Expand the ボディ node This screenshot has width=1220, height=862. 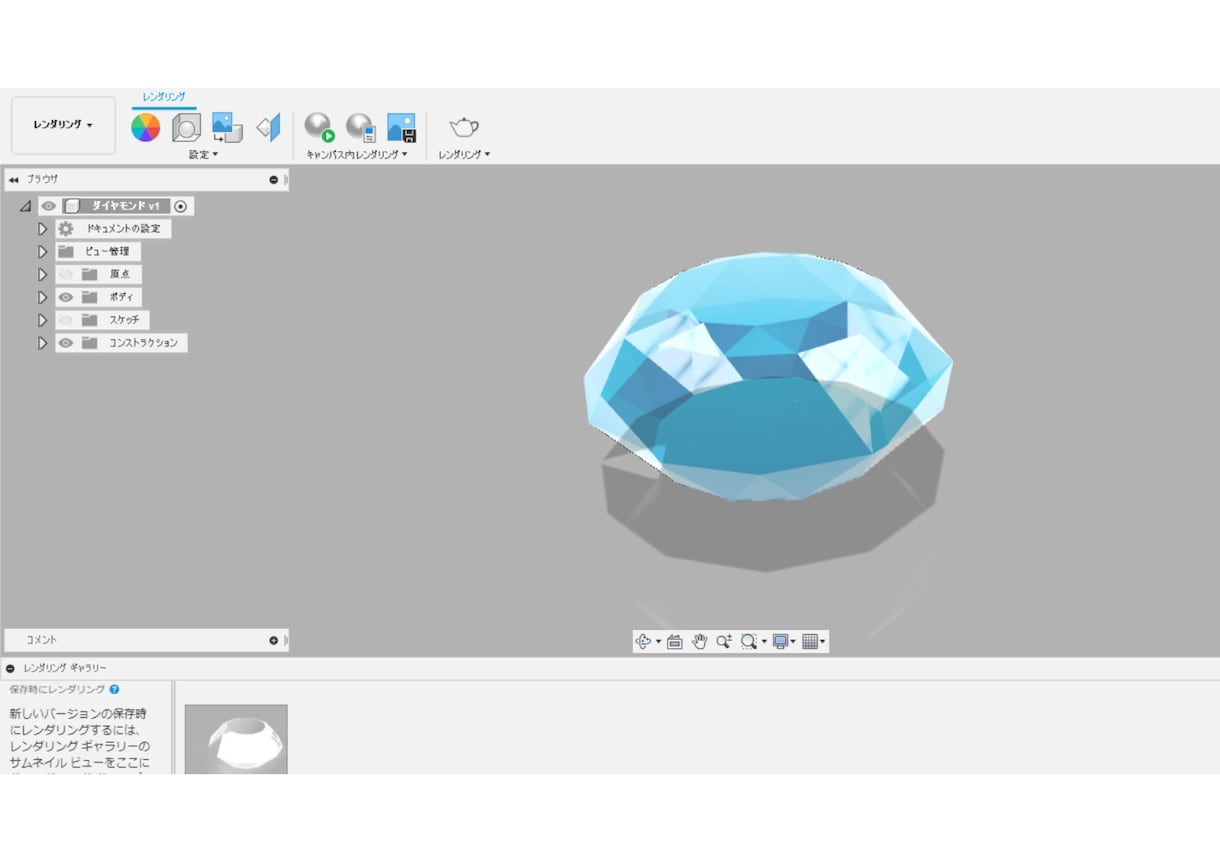coord(42,297)
